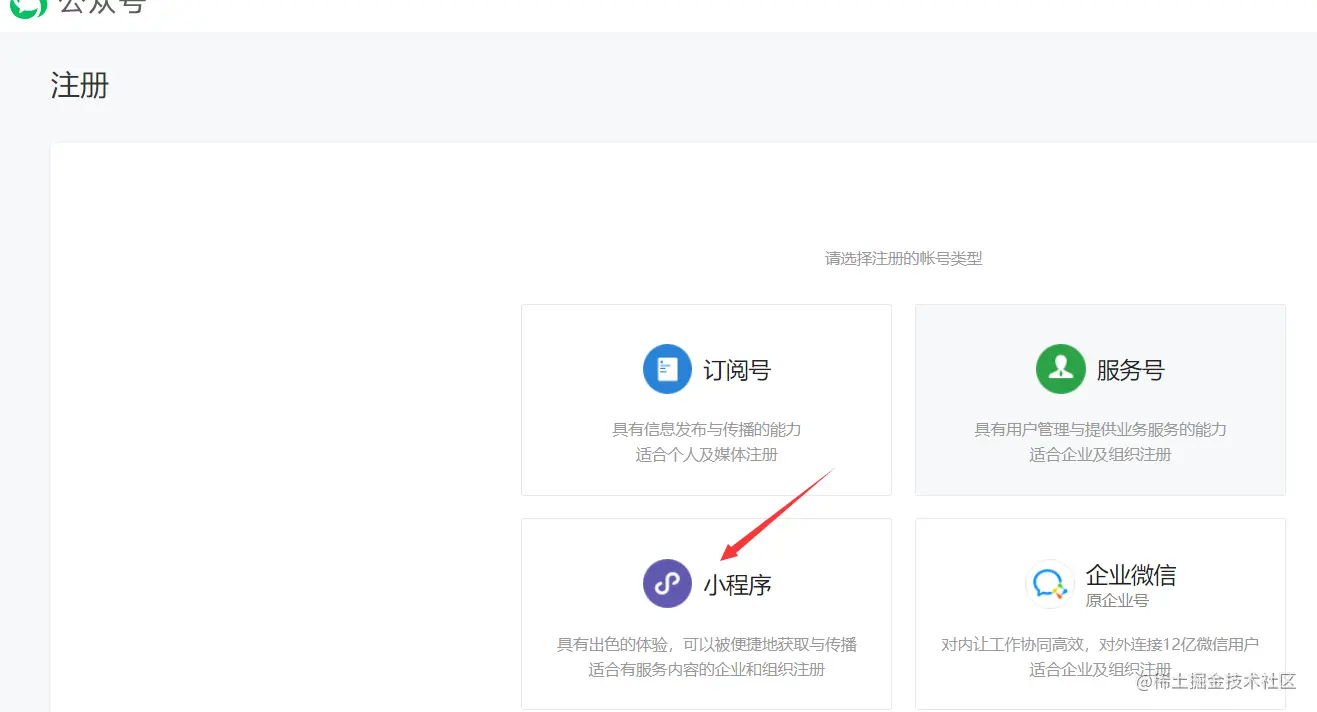Click text 具有信息发布与传播的能力
The height and width of the screenshot is (712, 1317).
pyautogui.click(x=707, y=429)
